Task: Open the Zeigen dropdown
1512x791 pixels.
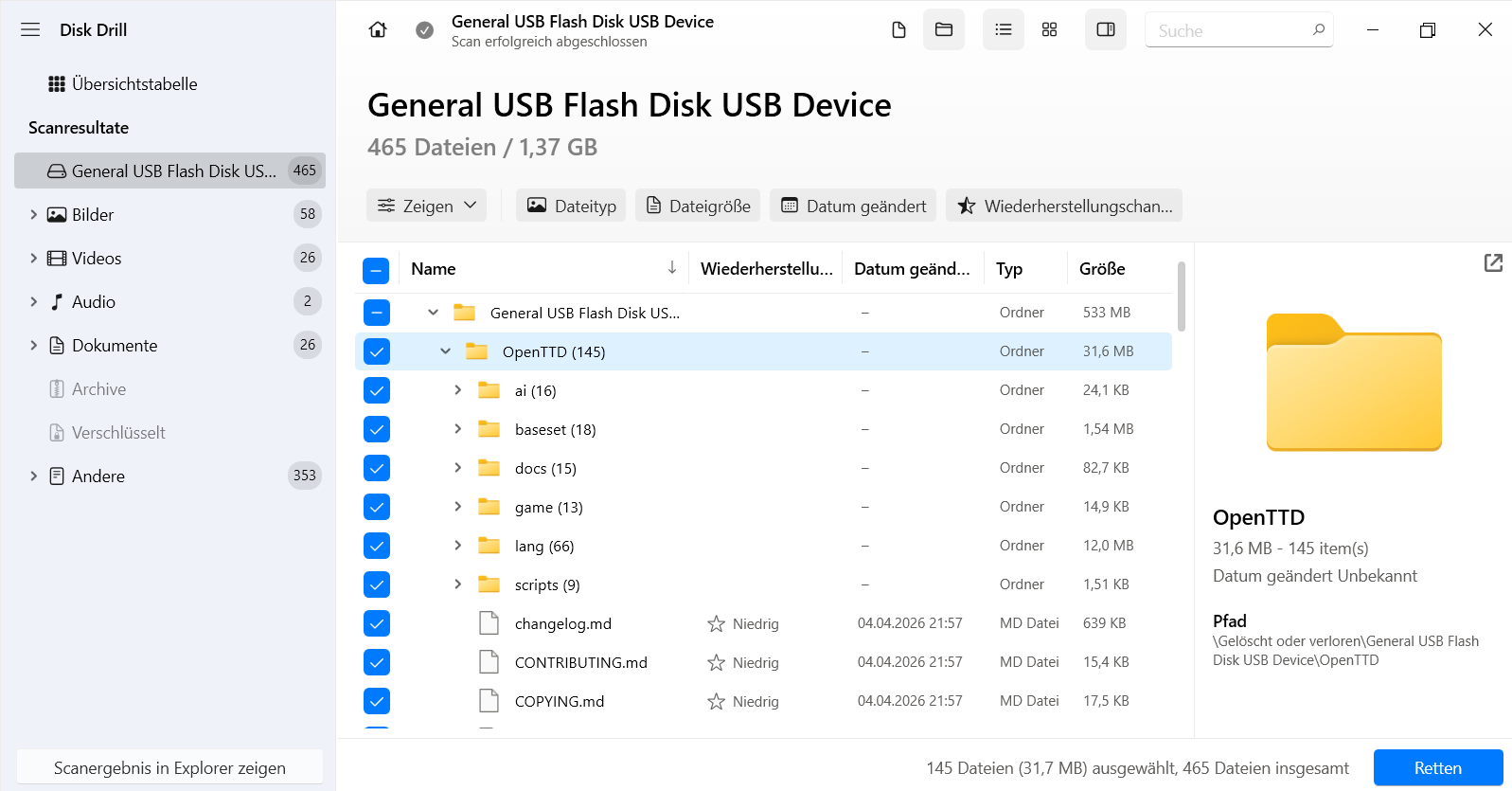Action: pos(426,206)
